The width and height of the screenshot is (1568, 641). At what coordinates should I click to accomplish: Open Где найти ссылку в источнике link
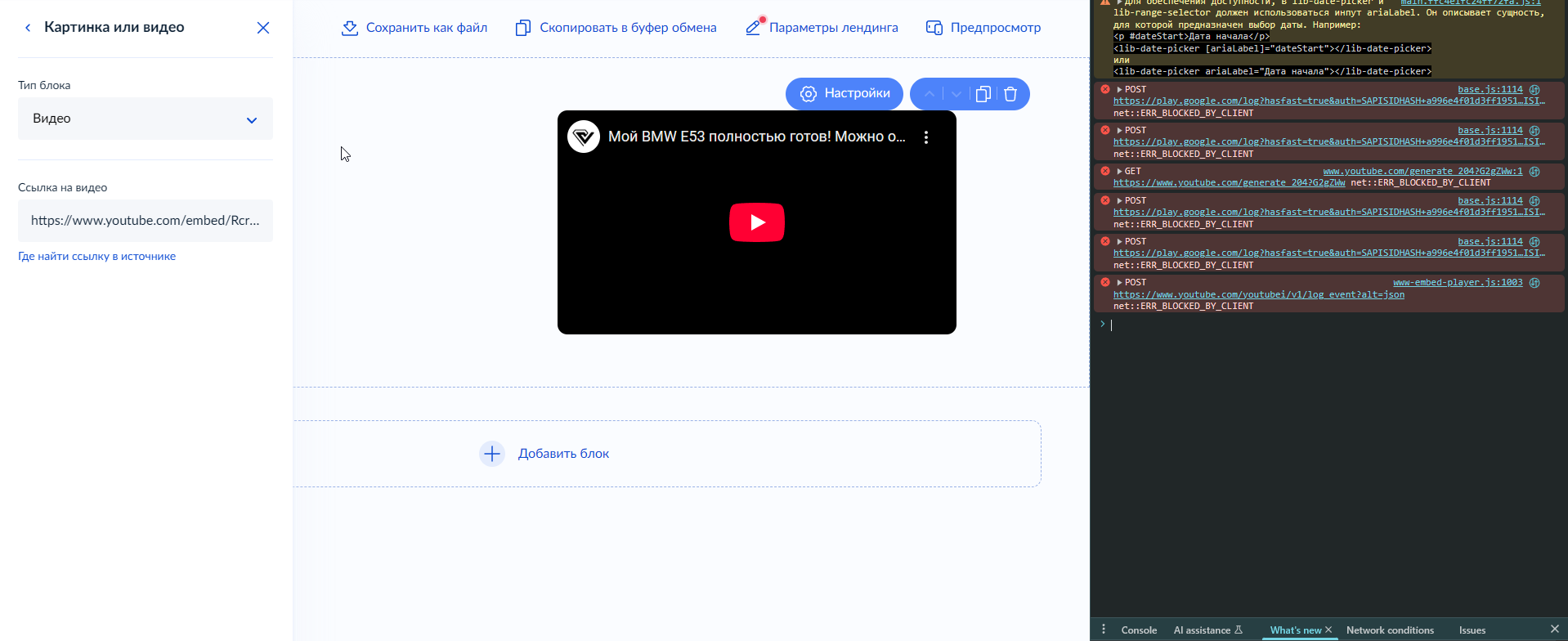tap(96, 256)
